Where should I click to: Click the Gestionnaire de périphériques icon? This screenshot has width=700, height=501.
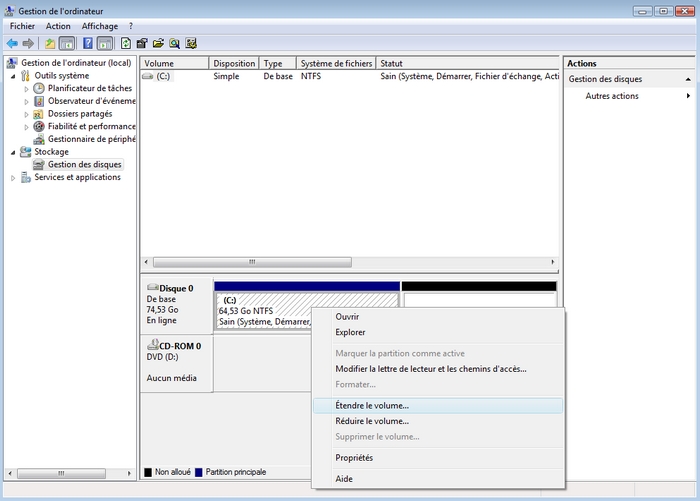(x=39, y=140)
